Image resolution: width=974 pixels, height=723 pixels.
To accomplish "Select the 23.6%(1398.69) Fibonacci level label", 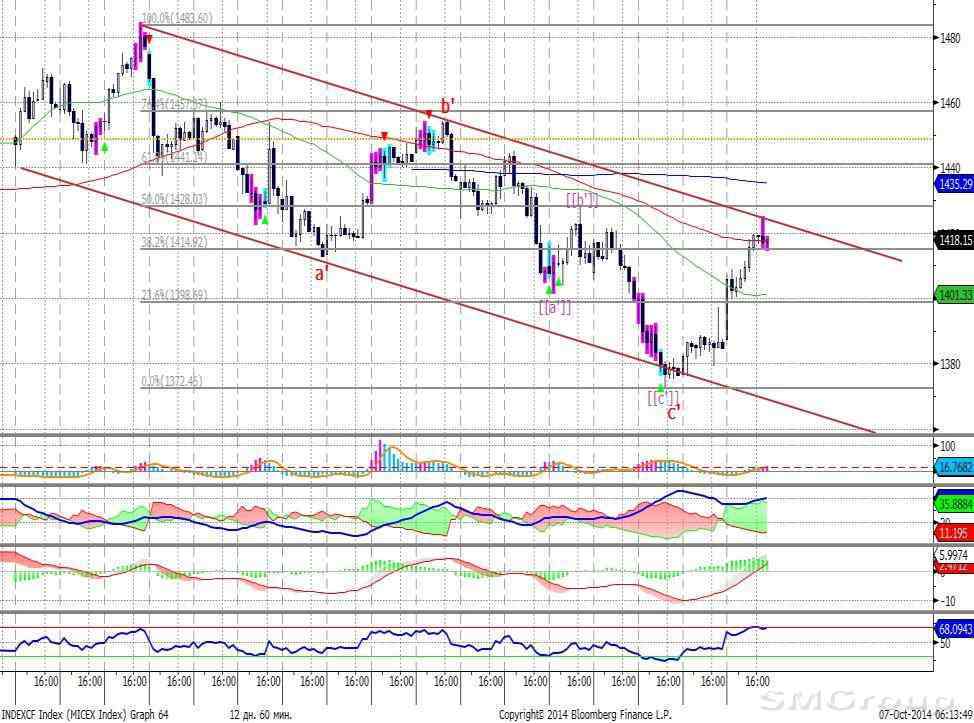I will pos(173,295).
